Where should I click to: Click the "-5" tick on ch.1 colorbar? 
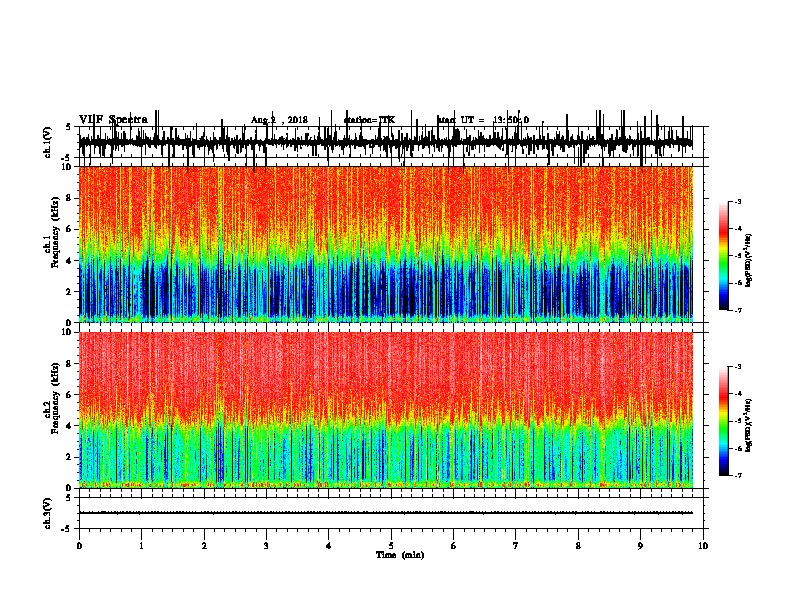coord(737,256)
